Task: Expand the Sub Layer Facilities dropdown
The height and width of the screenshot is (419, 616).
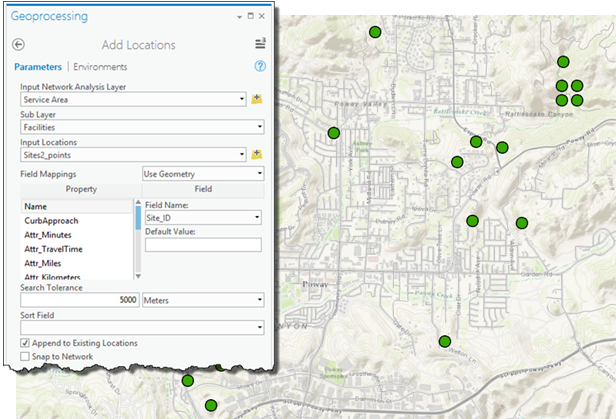Action: [257, 127]
